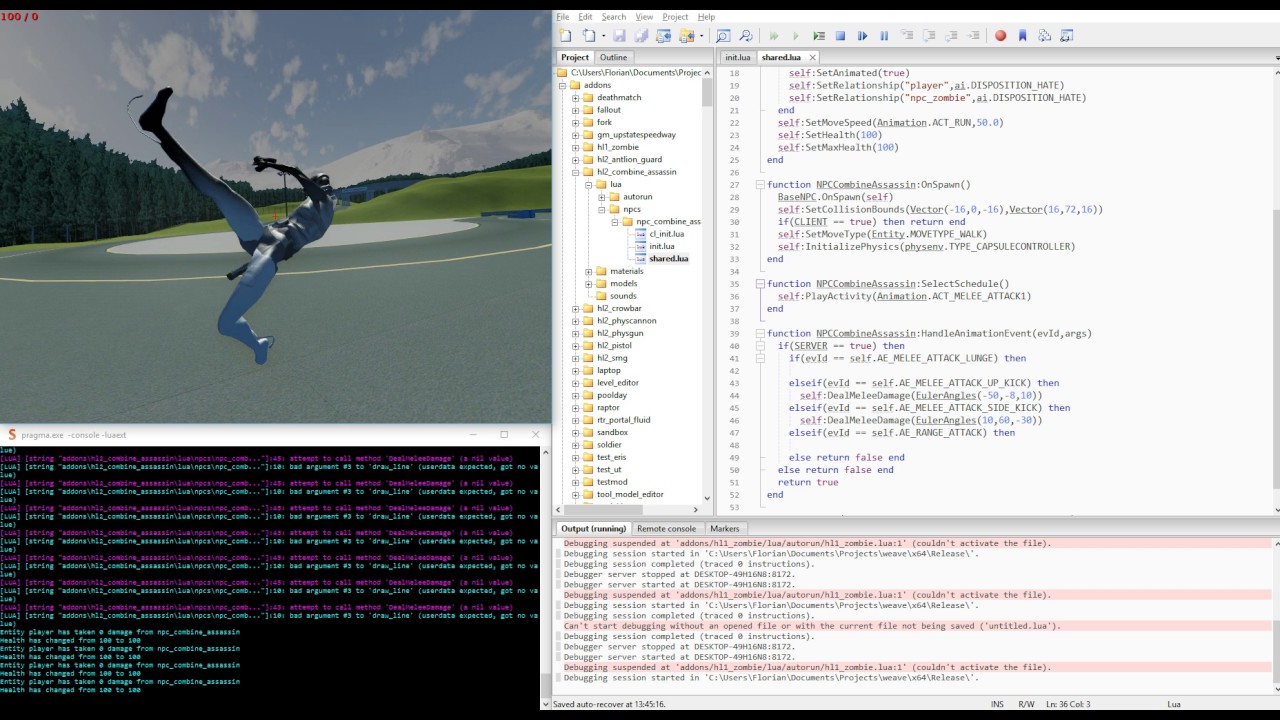Expand the models folder node
Image resolution: width=1280 pixels, height=720 pixels.
pyautogui.click(x=588, y=283)
